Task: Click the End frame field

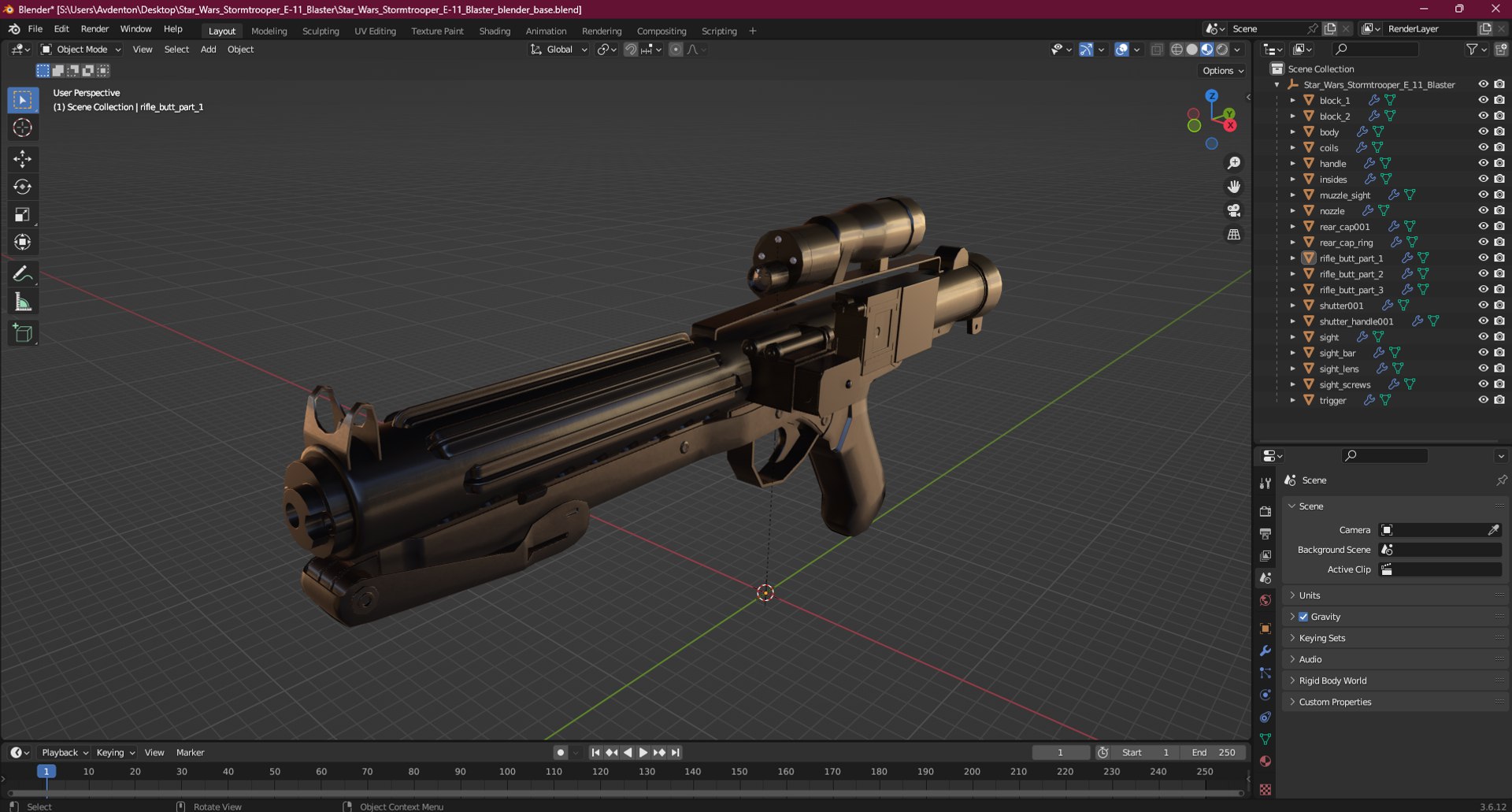Action: 1214,753
